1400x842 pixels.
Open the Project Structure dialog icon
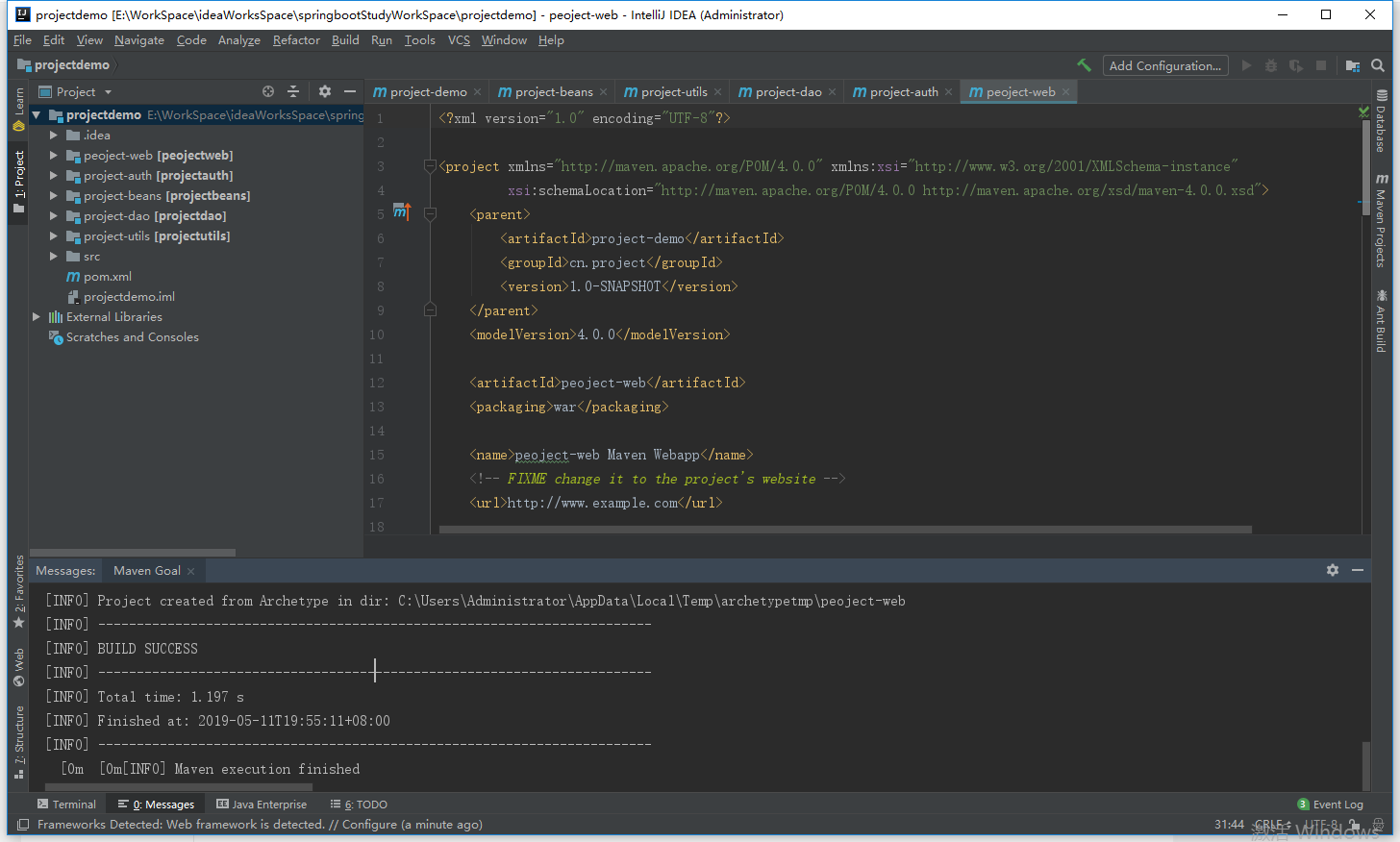pyautogui.click(x=1352, y=65)
